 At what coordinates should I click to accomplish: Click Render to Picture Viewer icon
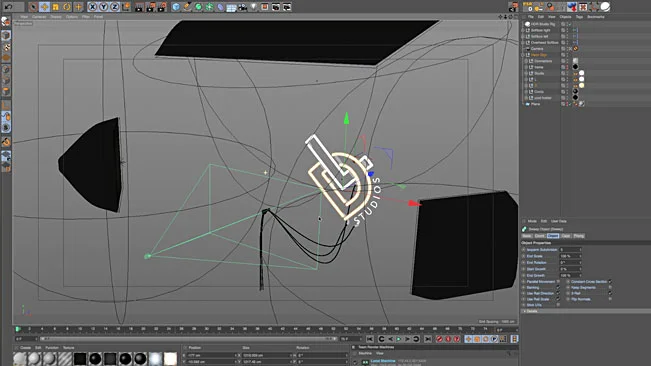coord(150,7)
